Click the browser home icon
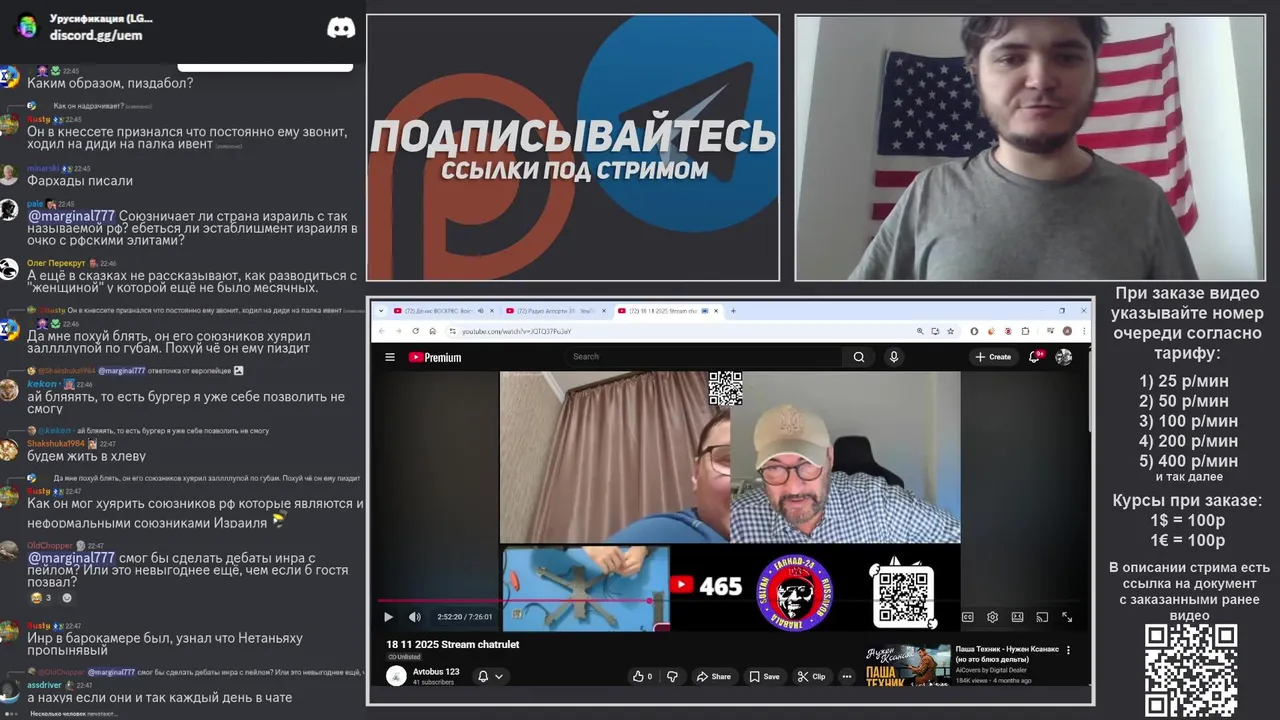 coord(432,331)
